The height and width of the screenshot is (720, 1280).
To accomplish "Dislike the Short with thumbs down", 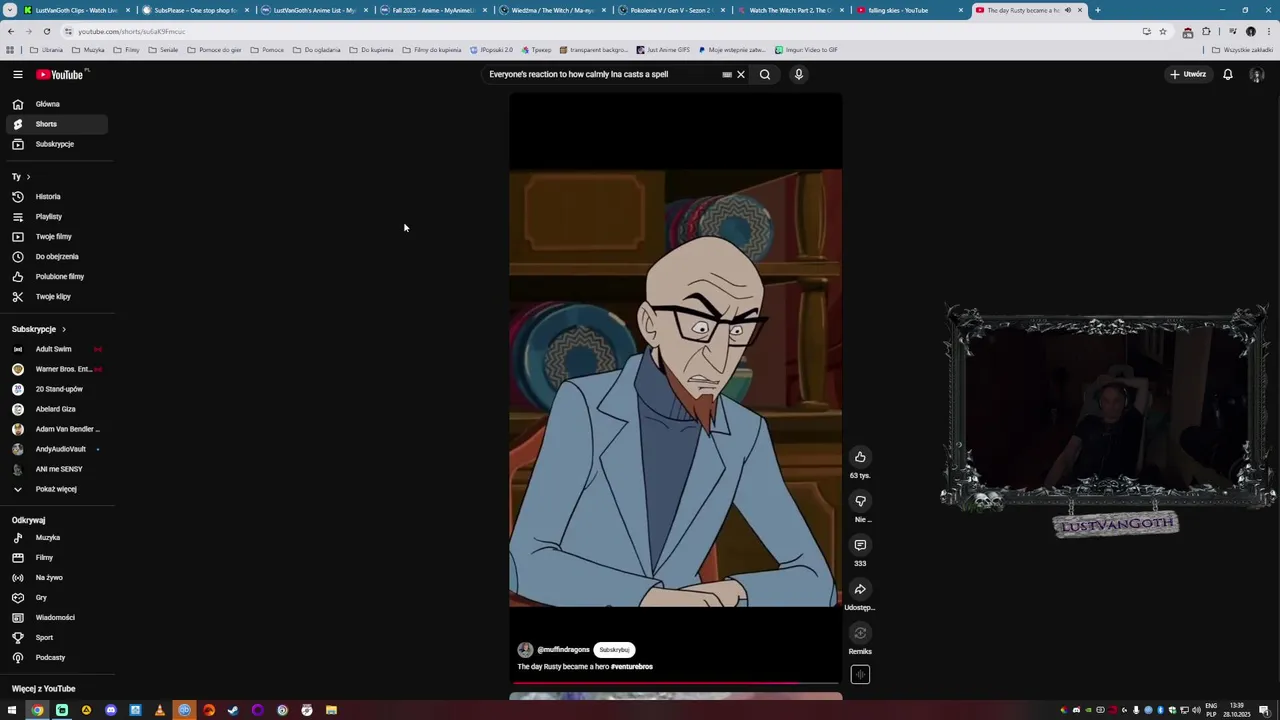I will pyautogui.click(x=860, y=501).
